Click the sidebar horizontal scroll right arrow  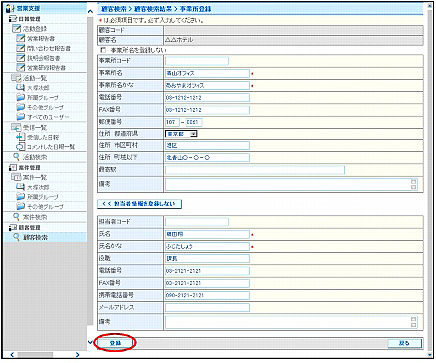click(x=77, y=354)
